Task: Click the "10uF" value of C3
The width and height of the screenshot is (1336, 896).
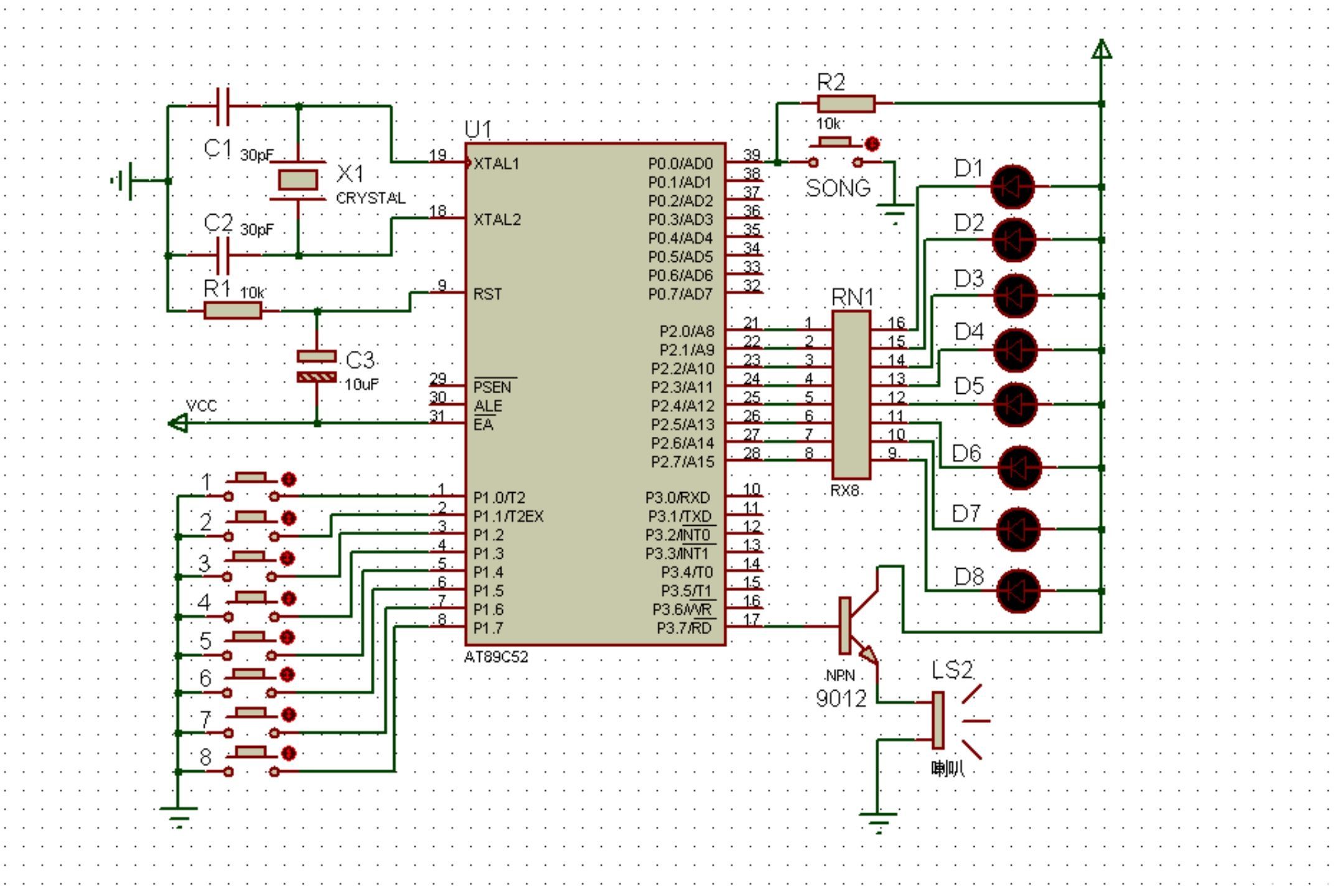Action: point(362,385)
